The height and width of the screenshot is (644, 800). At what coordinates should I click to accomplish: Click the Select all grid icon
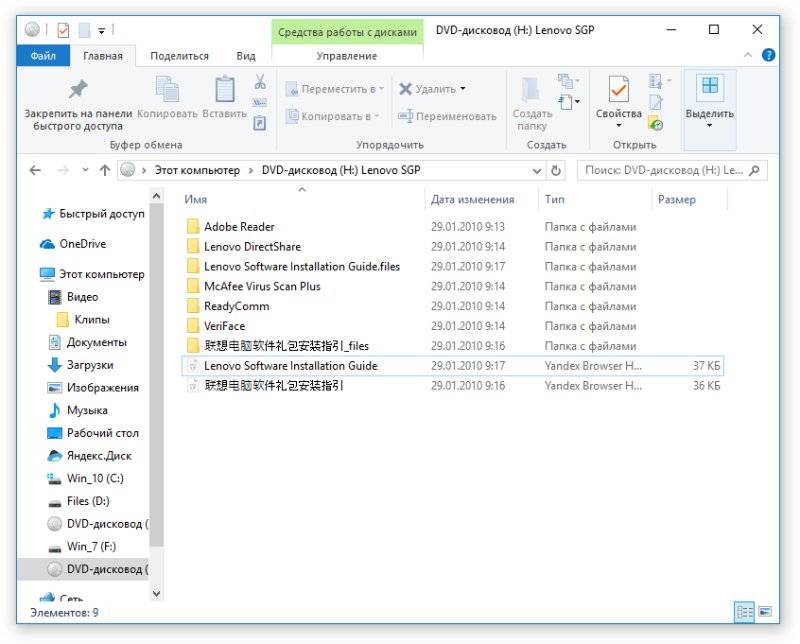click(709, 85)
